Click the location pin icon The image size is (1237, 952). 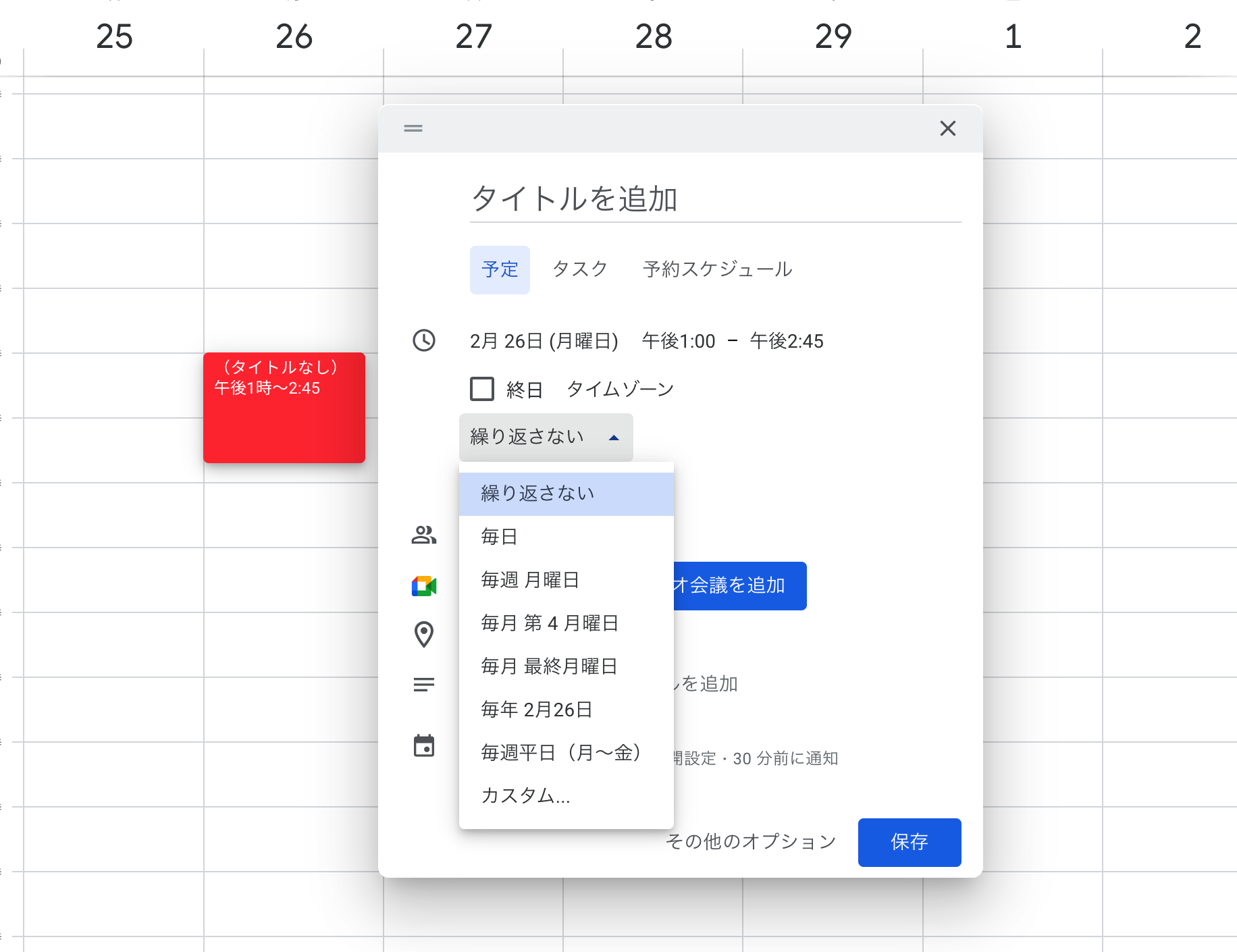coord(424,635)
